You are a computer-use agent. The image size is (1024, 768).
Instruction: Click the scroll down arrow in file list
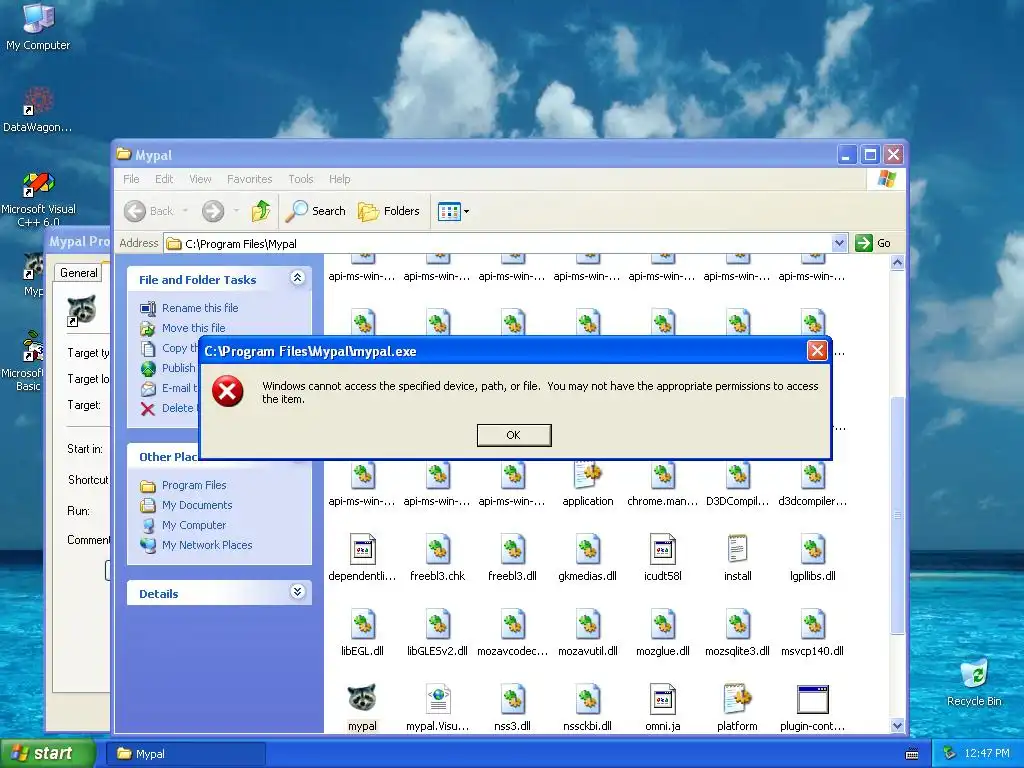(897, 725)
